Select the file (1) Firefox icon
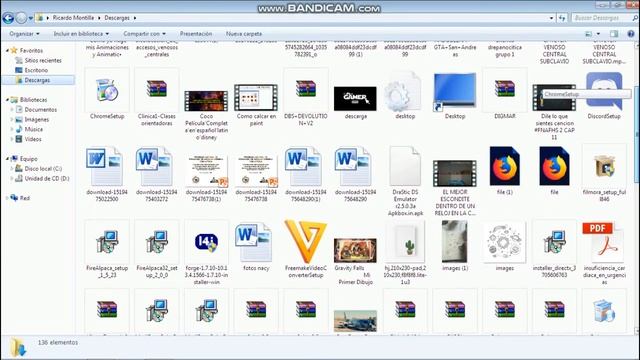The image size is (640, 360). click(x=504, y=166)
